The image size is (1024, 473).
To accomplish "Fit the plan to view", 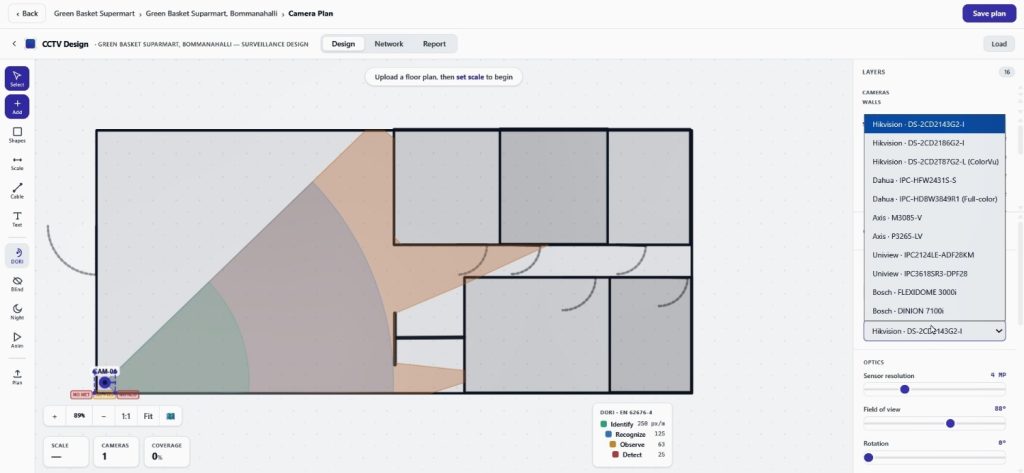I will pos(148,416).
